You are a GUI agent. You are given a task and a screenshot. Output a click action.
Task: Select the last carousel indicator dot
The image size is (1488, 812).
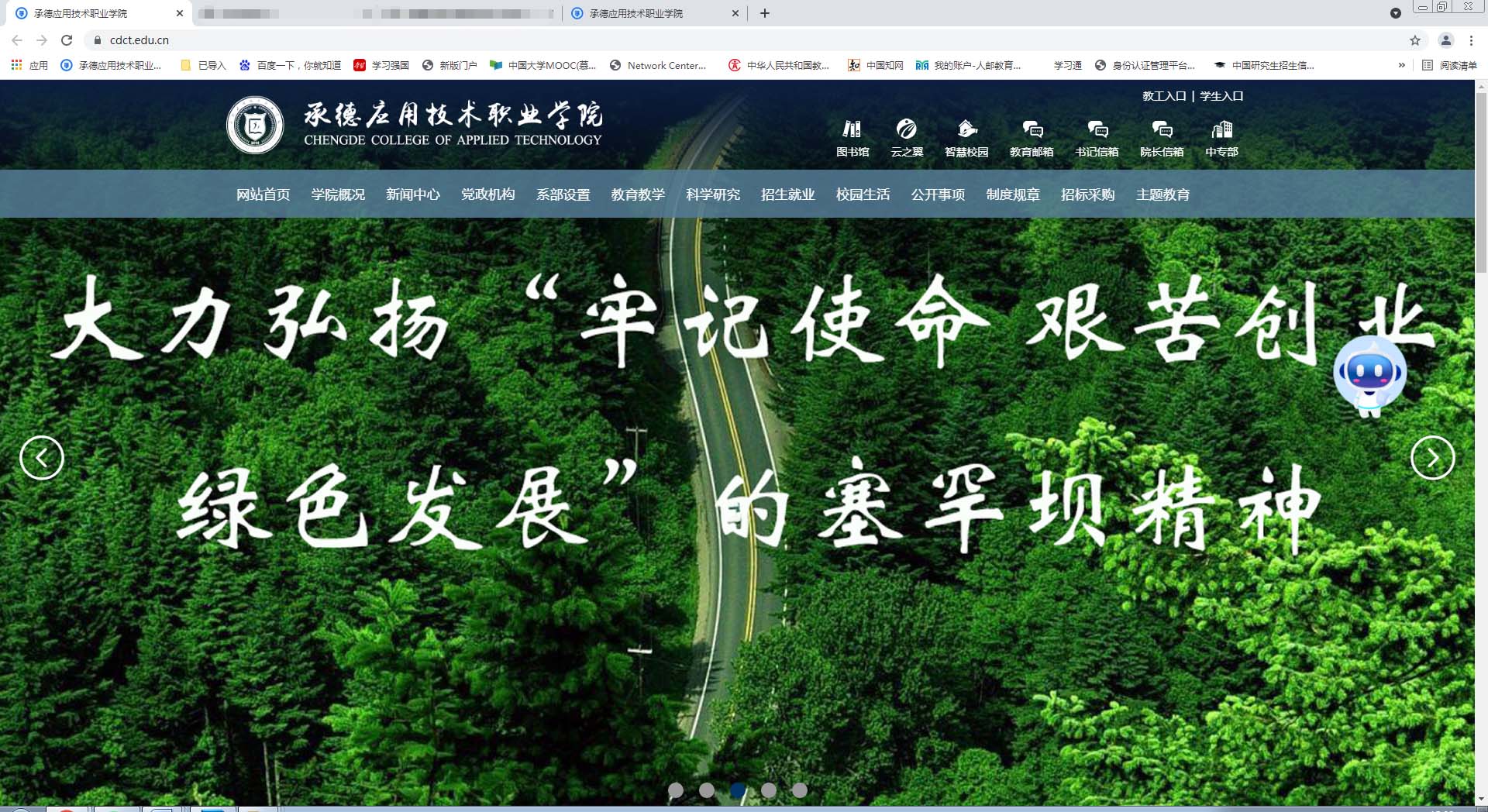(800, 790)
